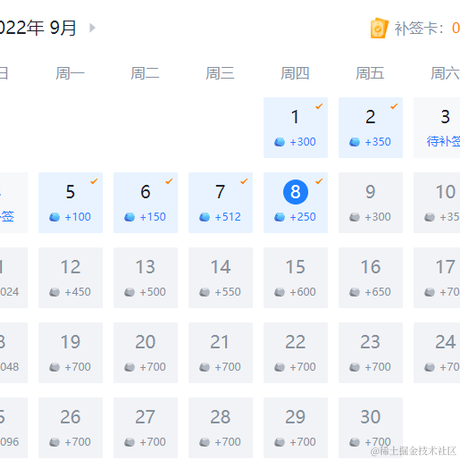Click the 周四 weekday header
This screenshot has width=460, height=460.
click(x=295, y=73)
